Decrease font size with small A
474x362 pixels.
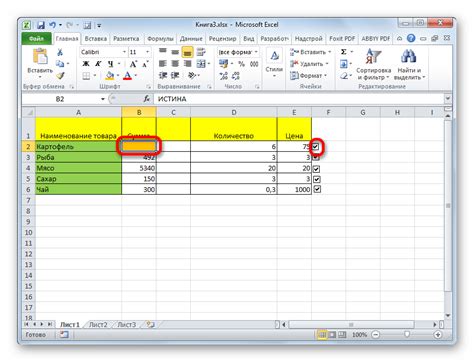145,64
